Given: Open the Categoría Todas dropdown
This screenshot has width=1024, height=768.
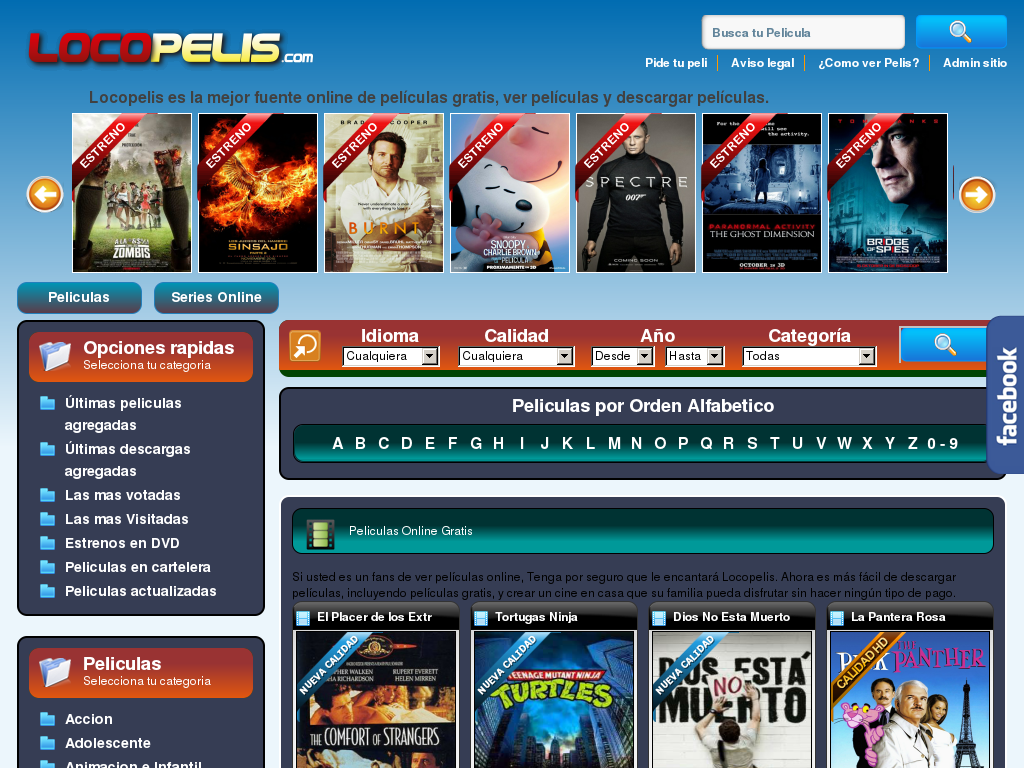Looking at the screenshot, I should (809, 356).
